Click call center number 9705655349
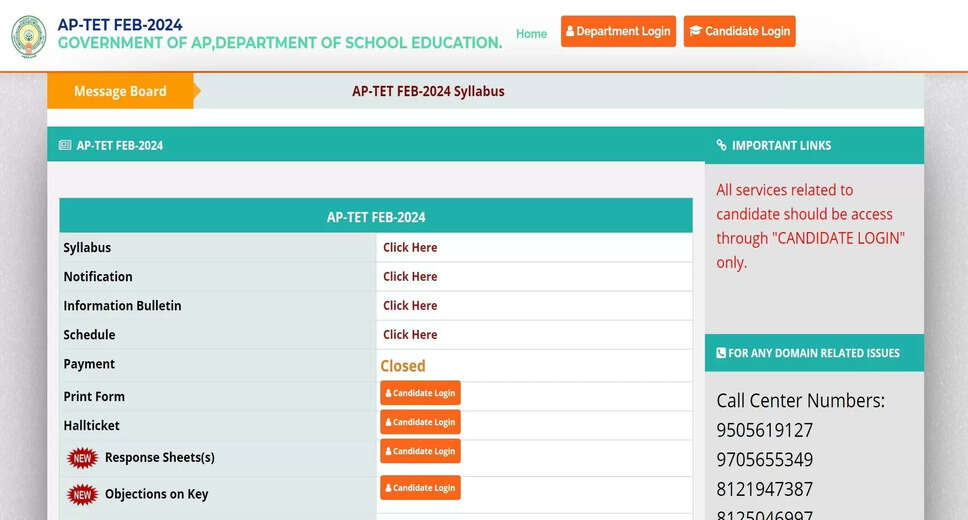Screen dimensions: 968x520 point(764,460)
